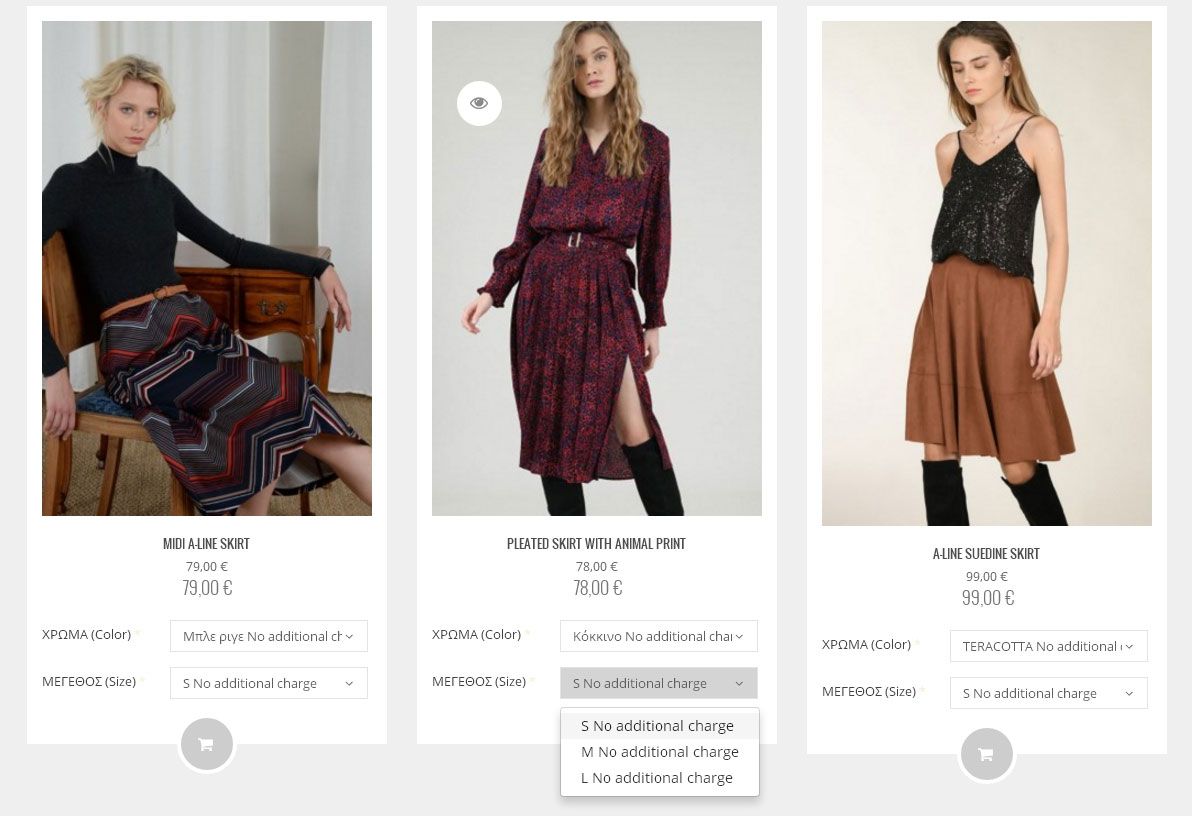Add A-Line Suedine Skirt to cart
Viewport: 1192px width, 816px height.
point(986,754)
